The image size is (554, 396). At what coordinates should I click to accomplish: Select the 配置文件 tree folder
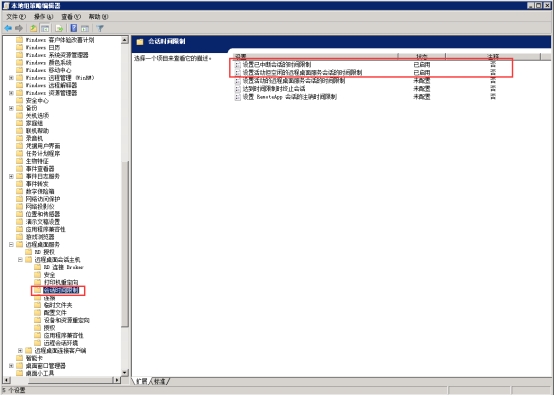click(55, 313)
